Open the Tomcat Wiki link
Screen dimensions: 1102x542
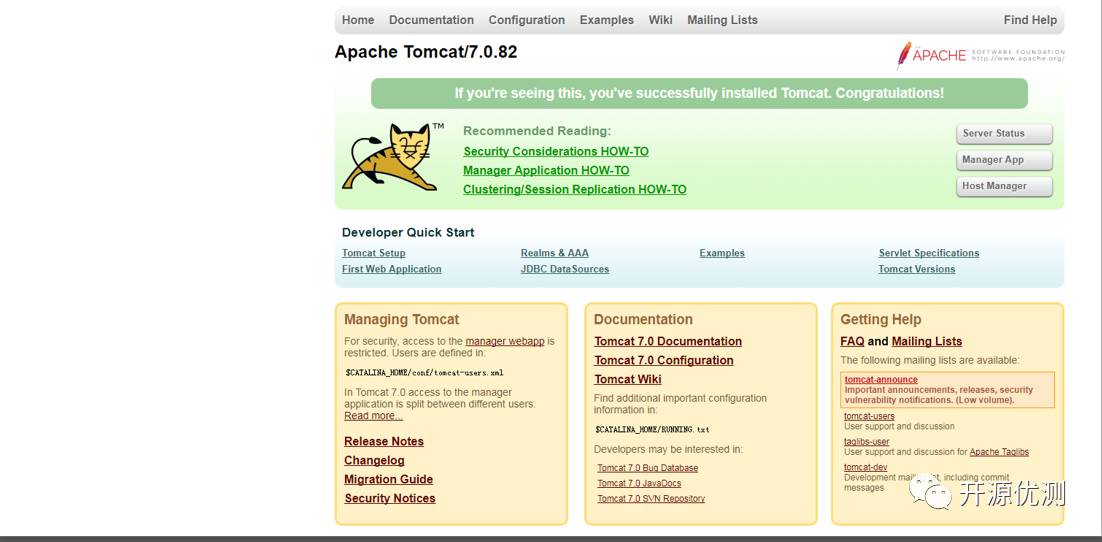(x=628, y=380)
